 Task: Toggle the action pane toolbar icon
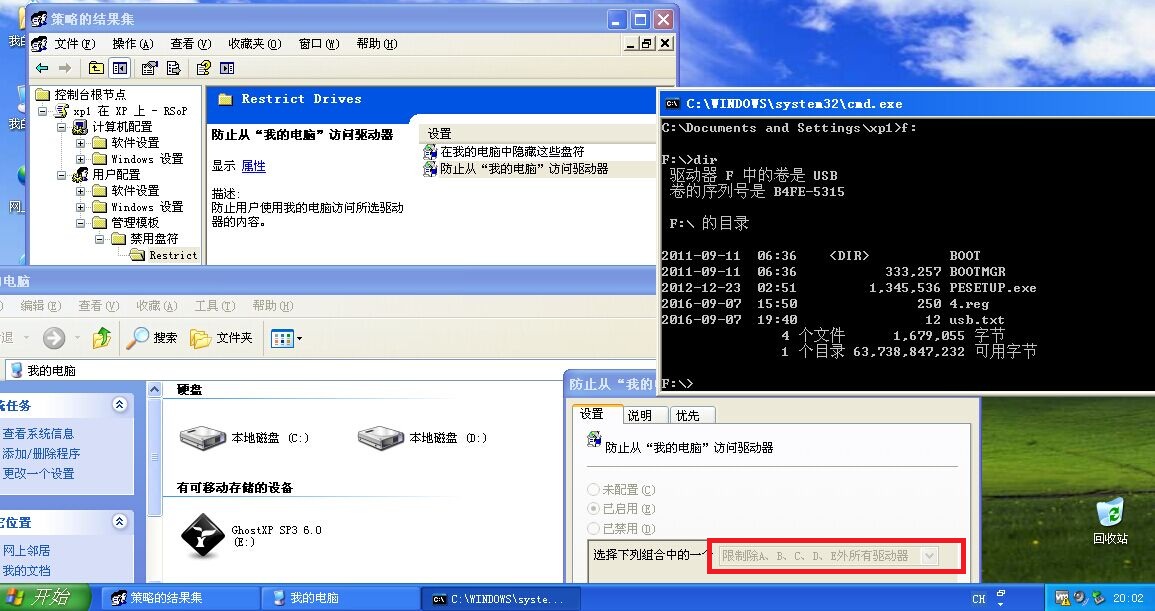pos(227,69)
